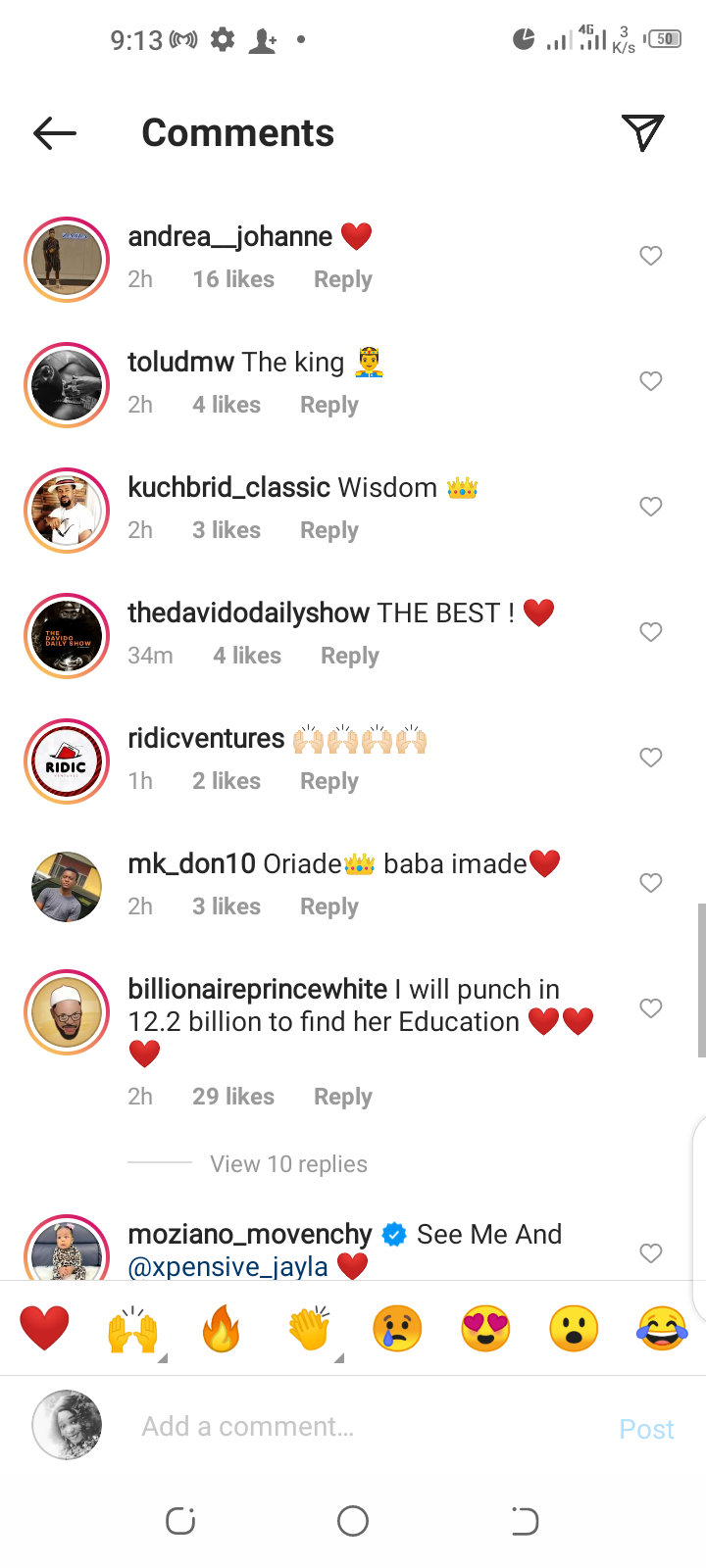Insert the raised hands quick emoji

[x=133, y=1329]
